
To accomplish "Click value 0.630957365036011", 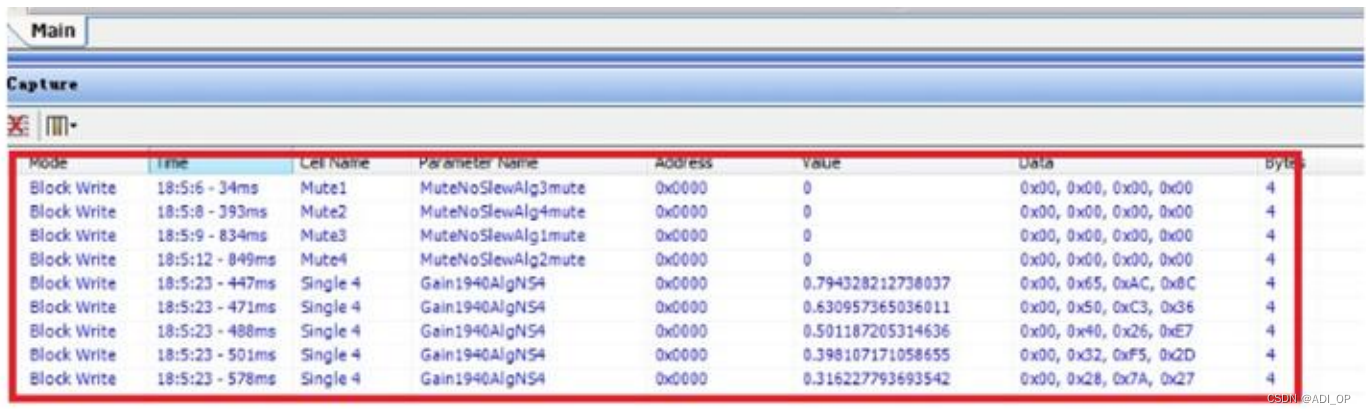I will tap(876, 307).
